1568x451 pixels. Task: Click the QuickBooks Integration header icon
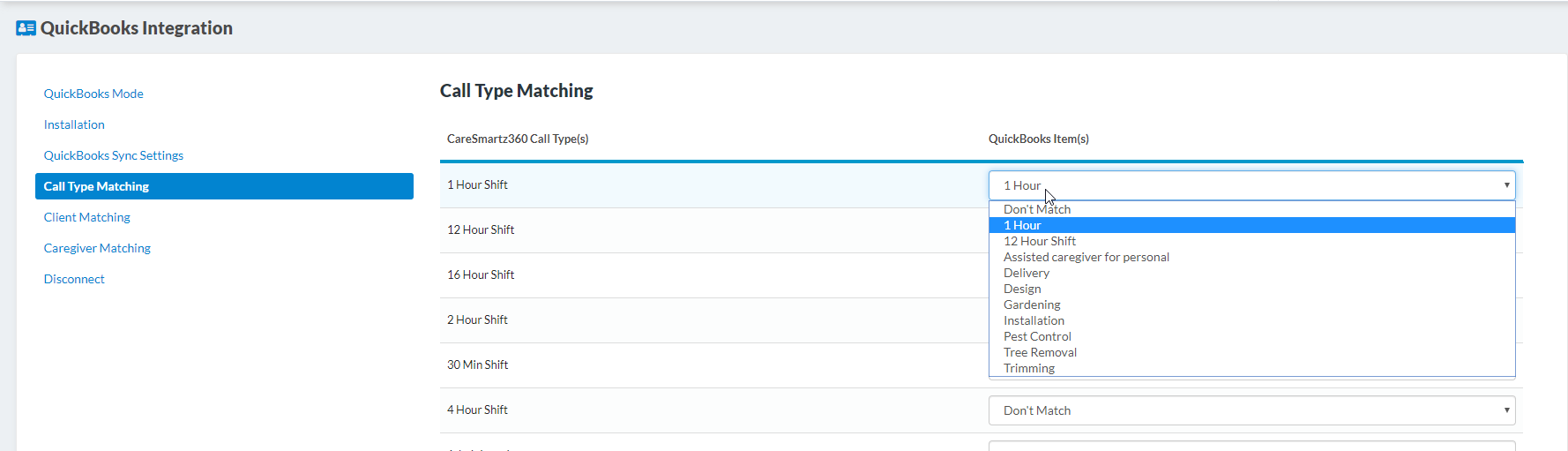[26, 28]
